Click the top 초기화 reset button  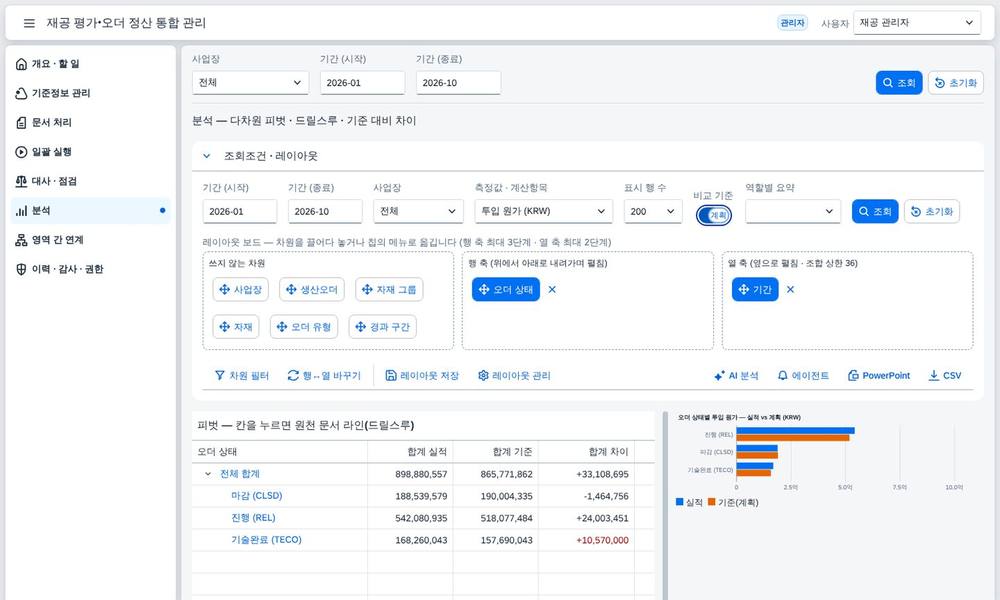955,83
